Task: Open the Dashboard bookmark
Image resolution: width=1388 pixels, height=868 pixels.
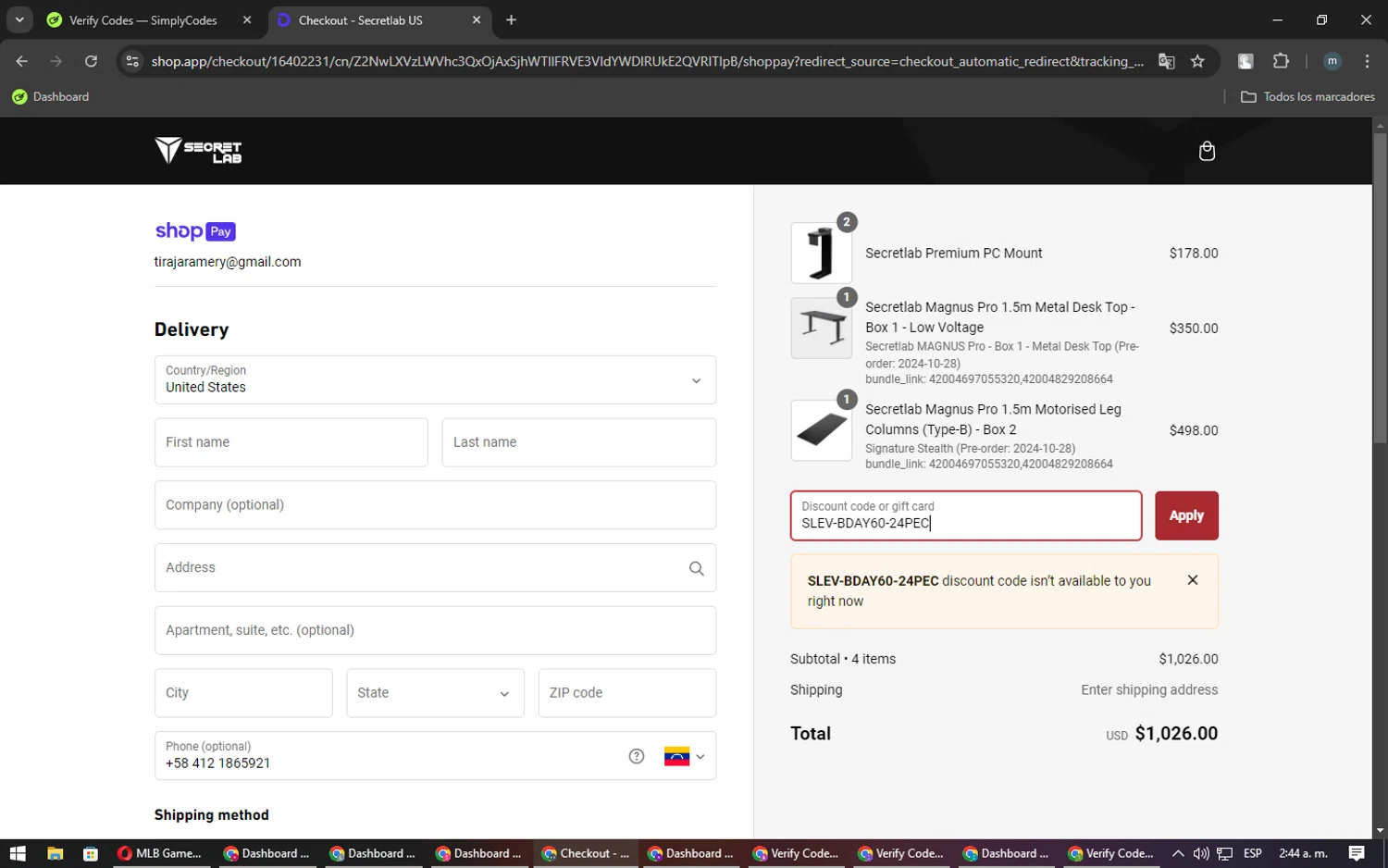Action: pyautogui.click(x=51, y=97)
